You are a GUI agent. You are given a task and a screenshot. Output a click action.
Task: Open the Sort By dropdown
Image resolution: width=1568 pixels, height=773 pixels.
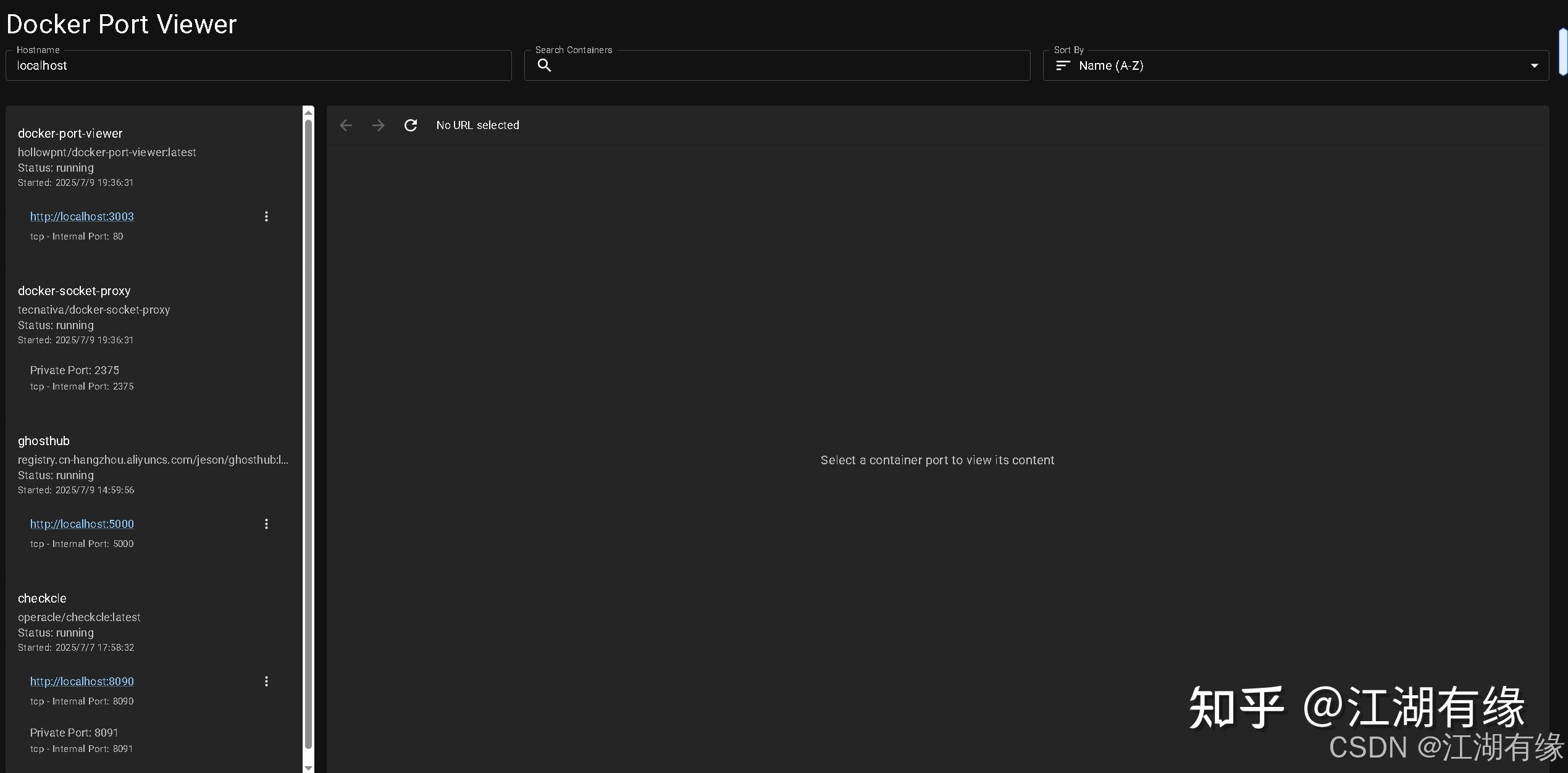coord(1297,65)
